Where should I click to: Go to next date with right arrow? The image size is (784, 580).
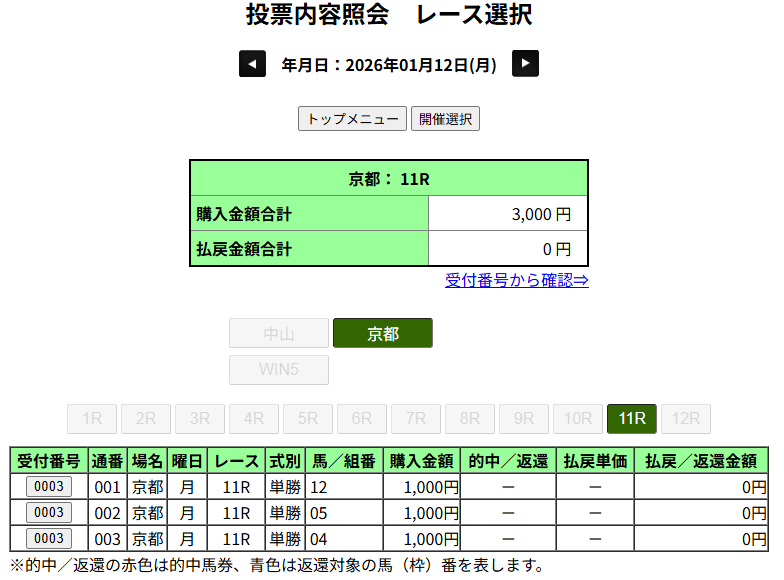(526, 64)
